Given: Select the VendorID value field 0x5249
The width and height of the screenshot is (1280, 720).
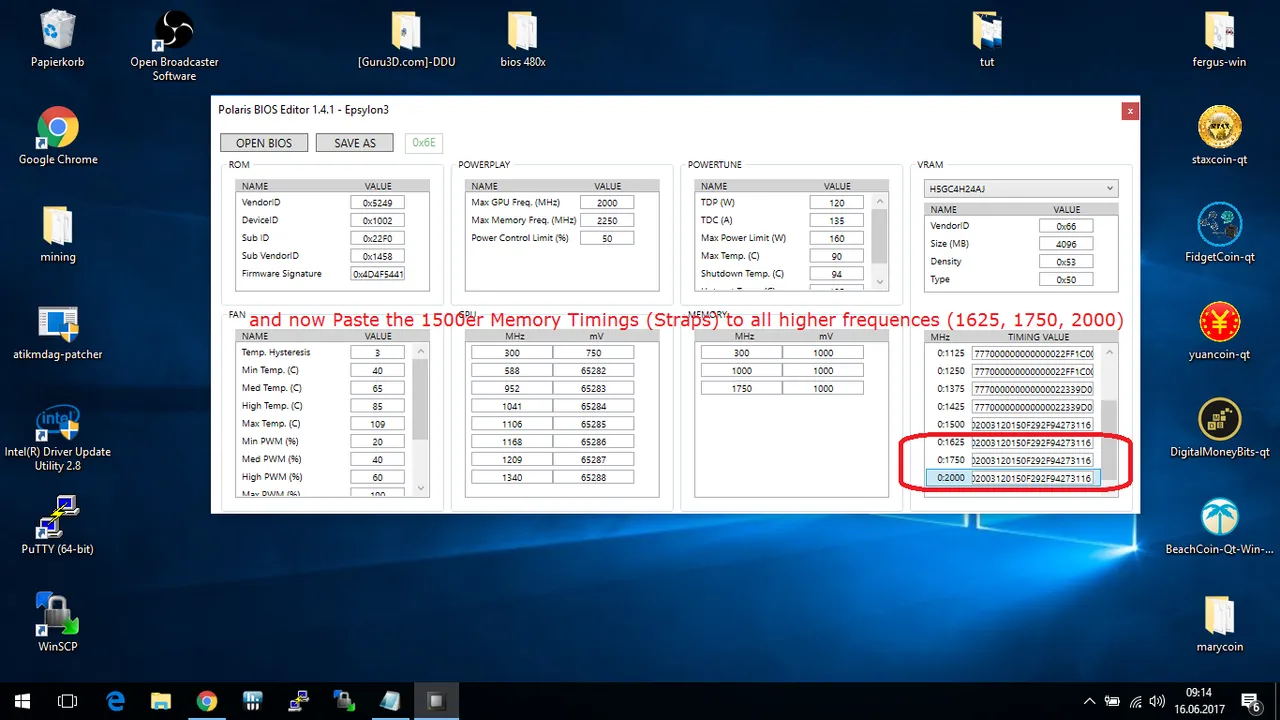Looking at the screenshot, I should pos(377,202).
